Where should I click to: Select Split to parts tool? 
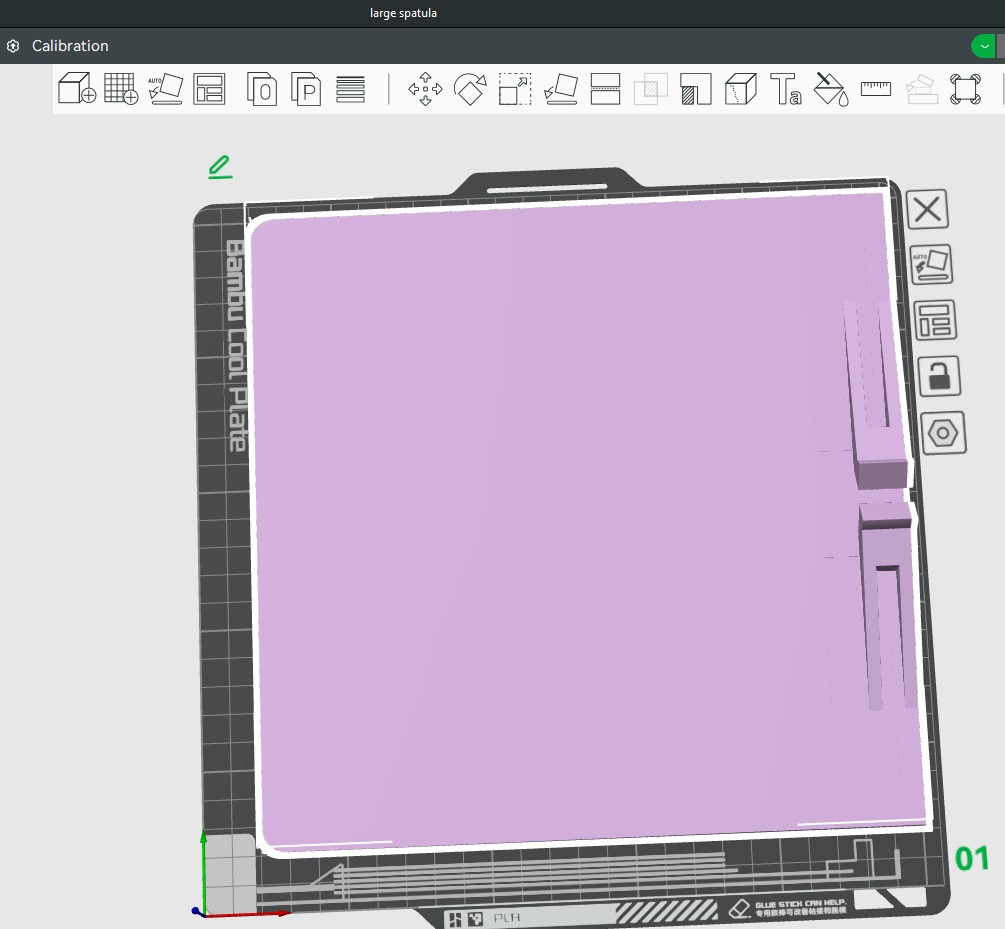(x=306, y=88)
